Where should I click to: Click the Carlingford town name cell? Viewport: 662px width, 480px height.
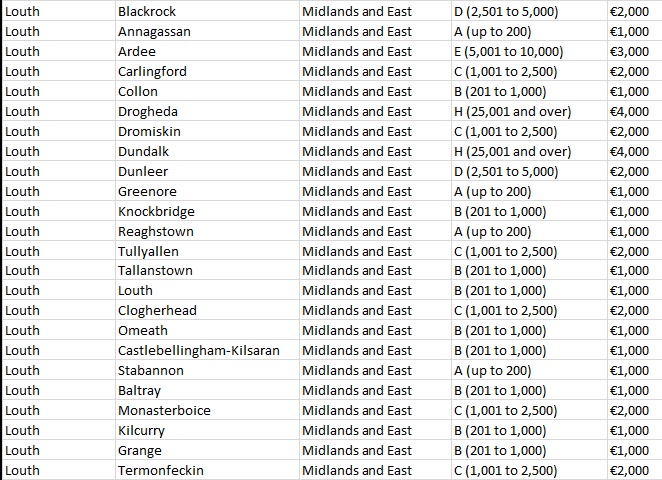[x=207, y=71]
